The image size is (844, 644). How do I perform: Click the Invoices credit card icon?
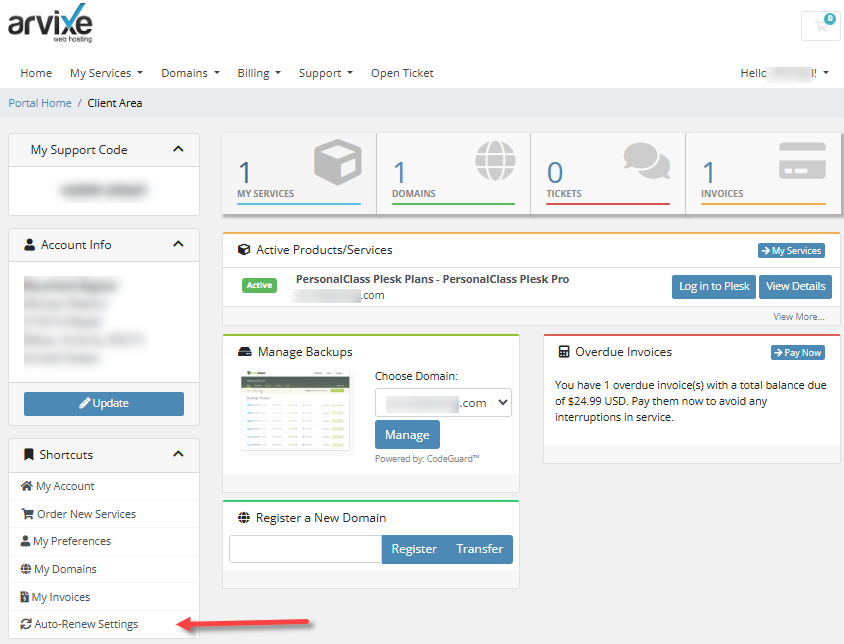802,160
